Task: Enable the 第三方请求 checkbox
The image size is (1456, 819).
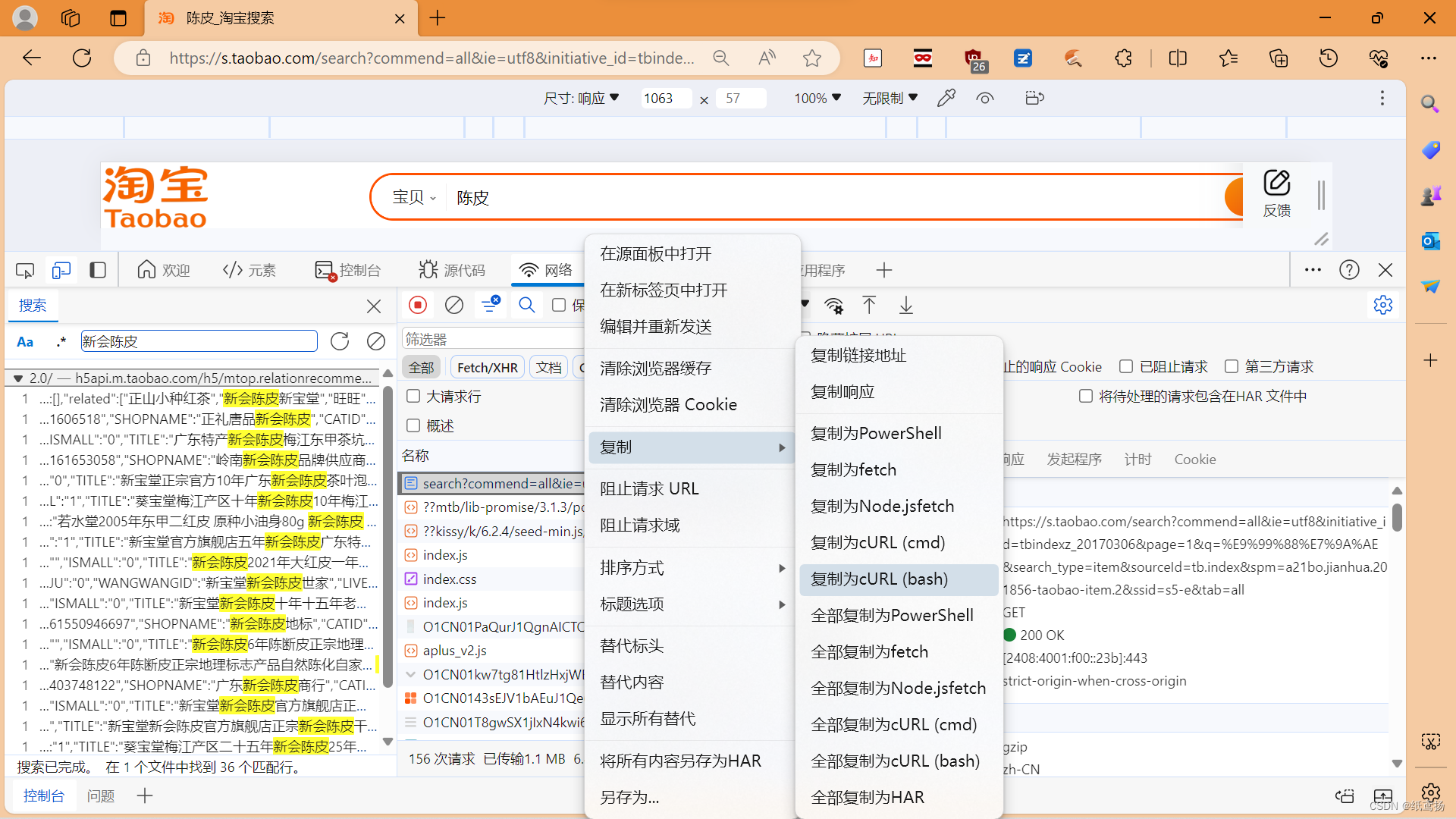Action: 1232,367
